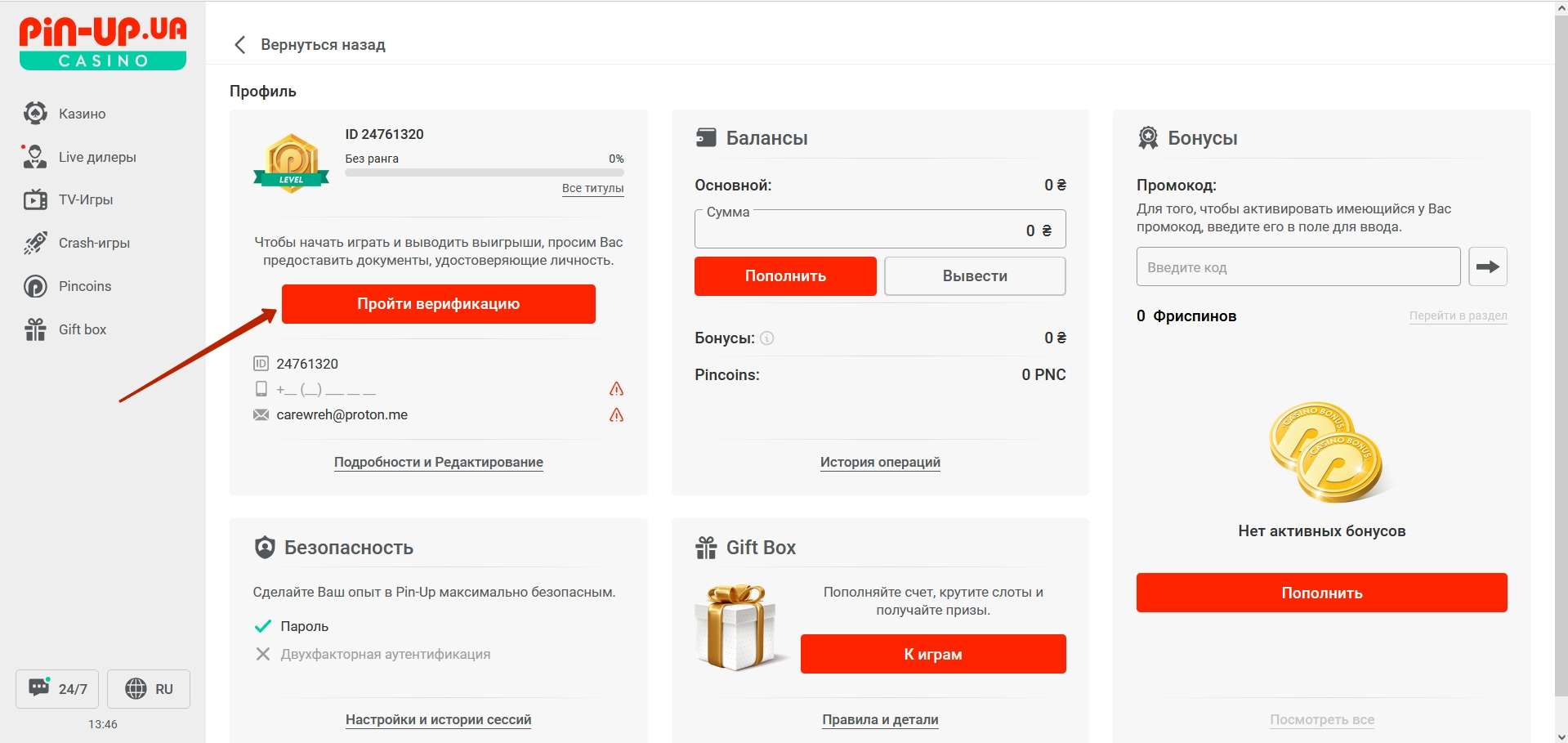Open Все титулы link

592,188
